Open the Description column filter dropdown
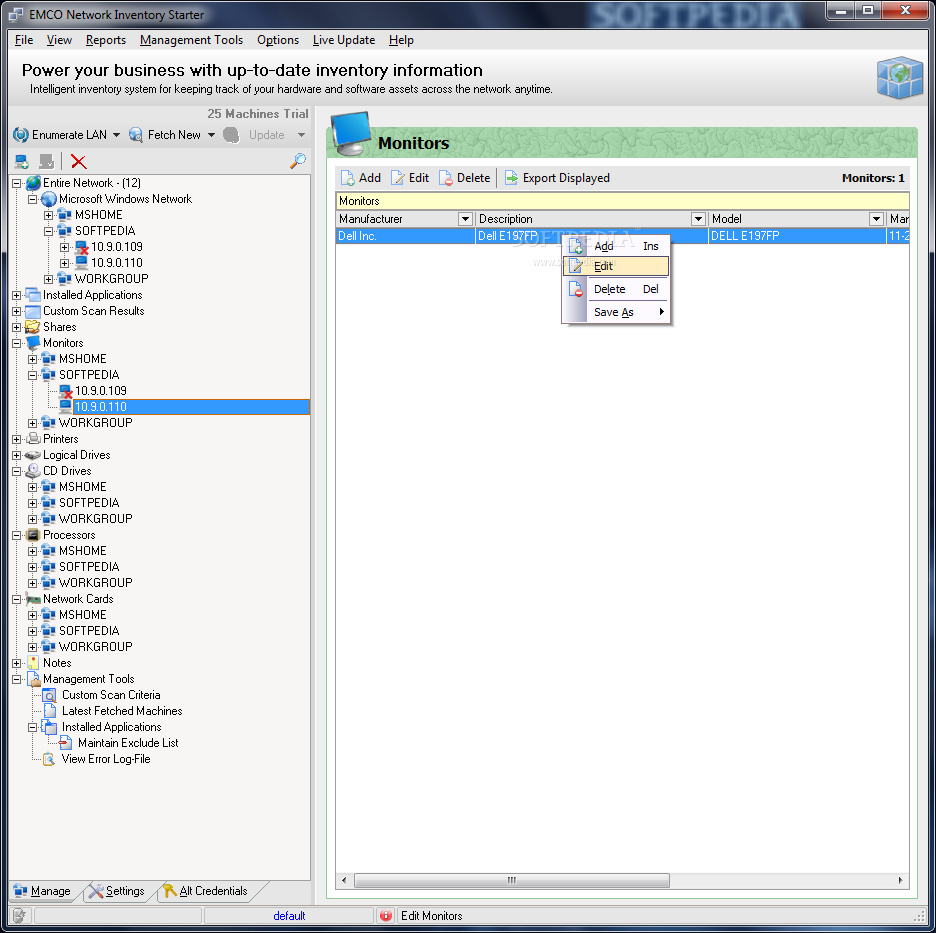Image resolution: width=936 pixels, height=933 pixels. tap(698, 219)
